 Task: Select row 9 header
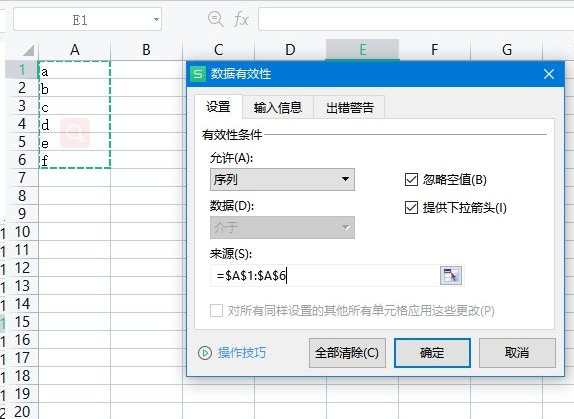pyautogui.click(x=22, y=213)
